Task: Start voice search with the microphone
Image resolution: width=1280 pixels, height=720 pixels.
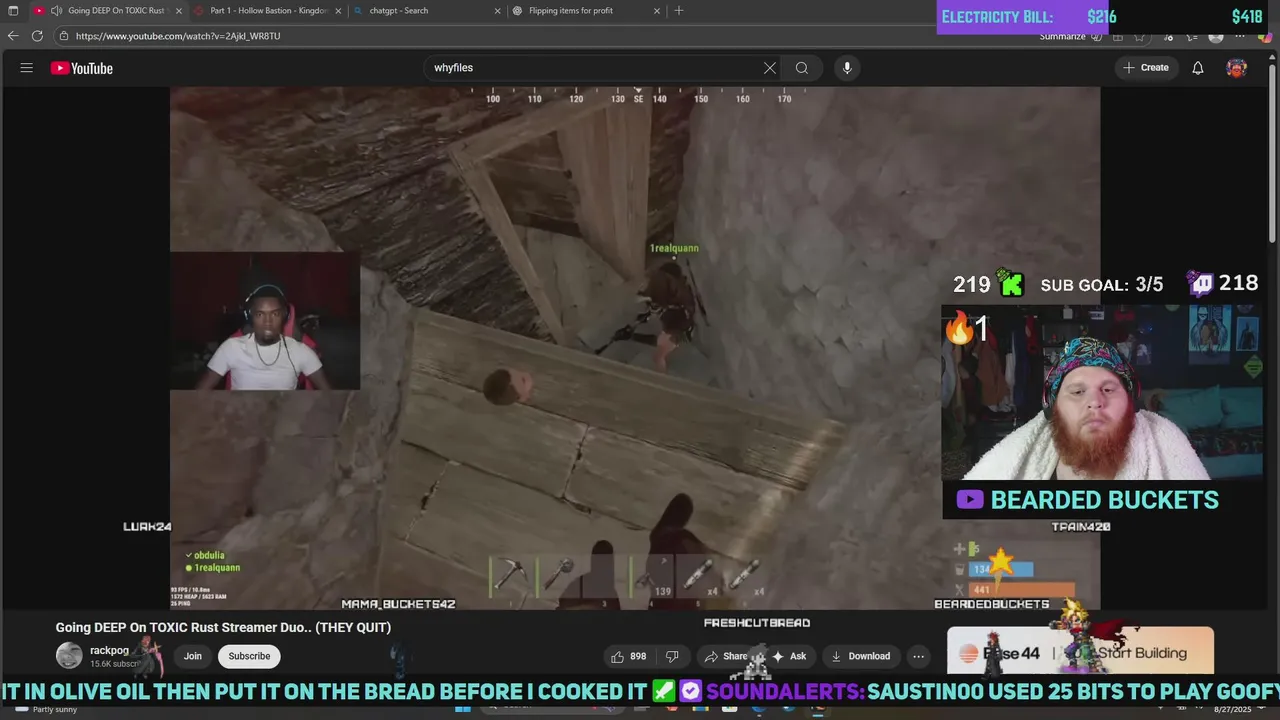Action: point(847,68)
